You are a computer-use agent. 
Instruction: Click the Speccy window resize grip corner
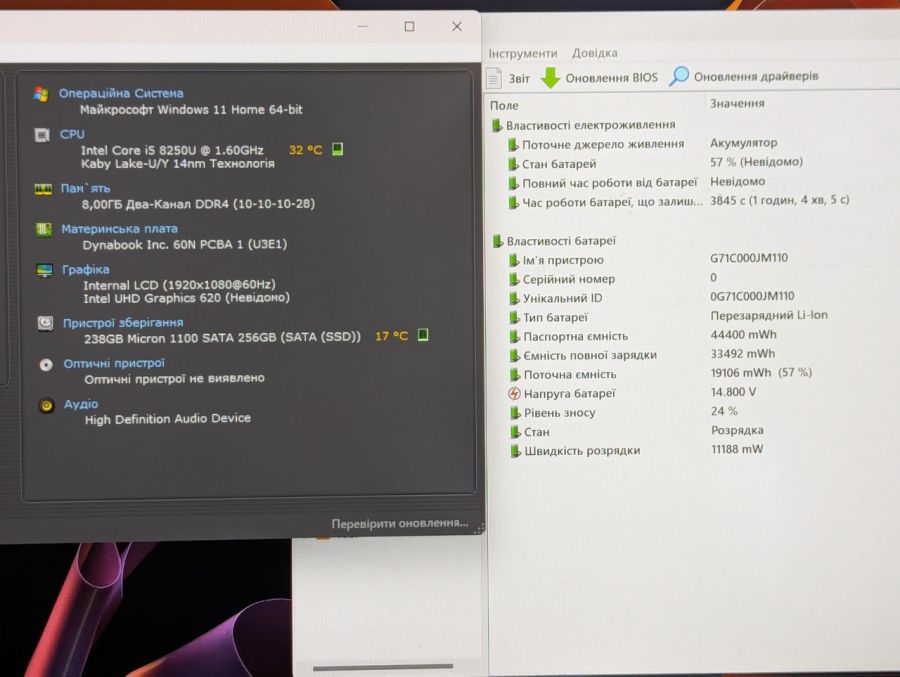479,529
